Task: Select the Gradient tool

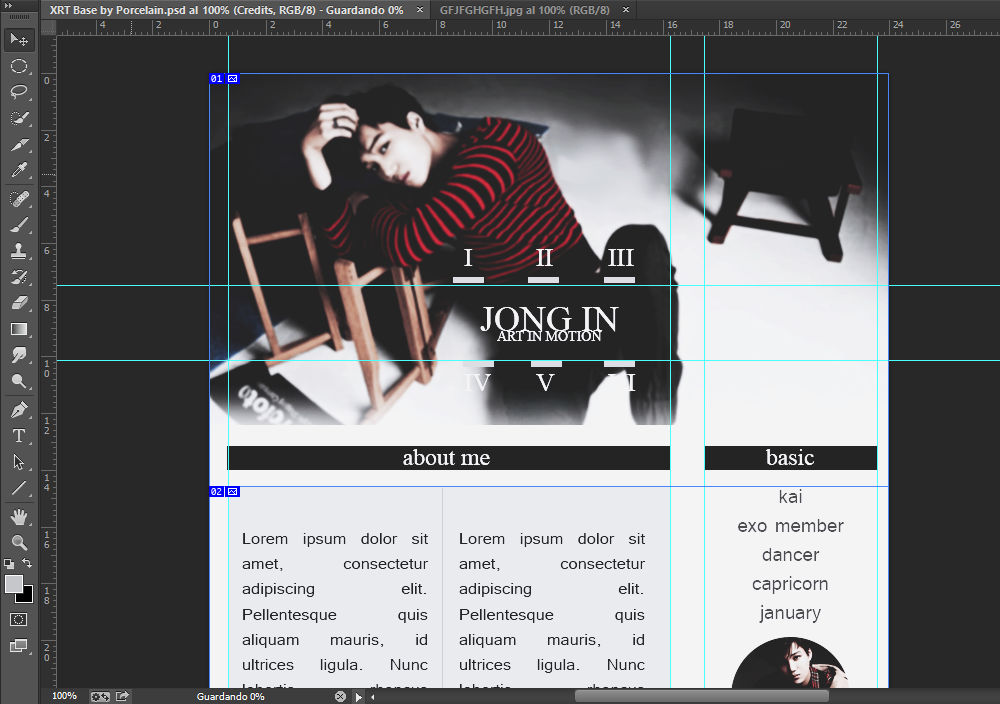Action: coord(18,328)
